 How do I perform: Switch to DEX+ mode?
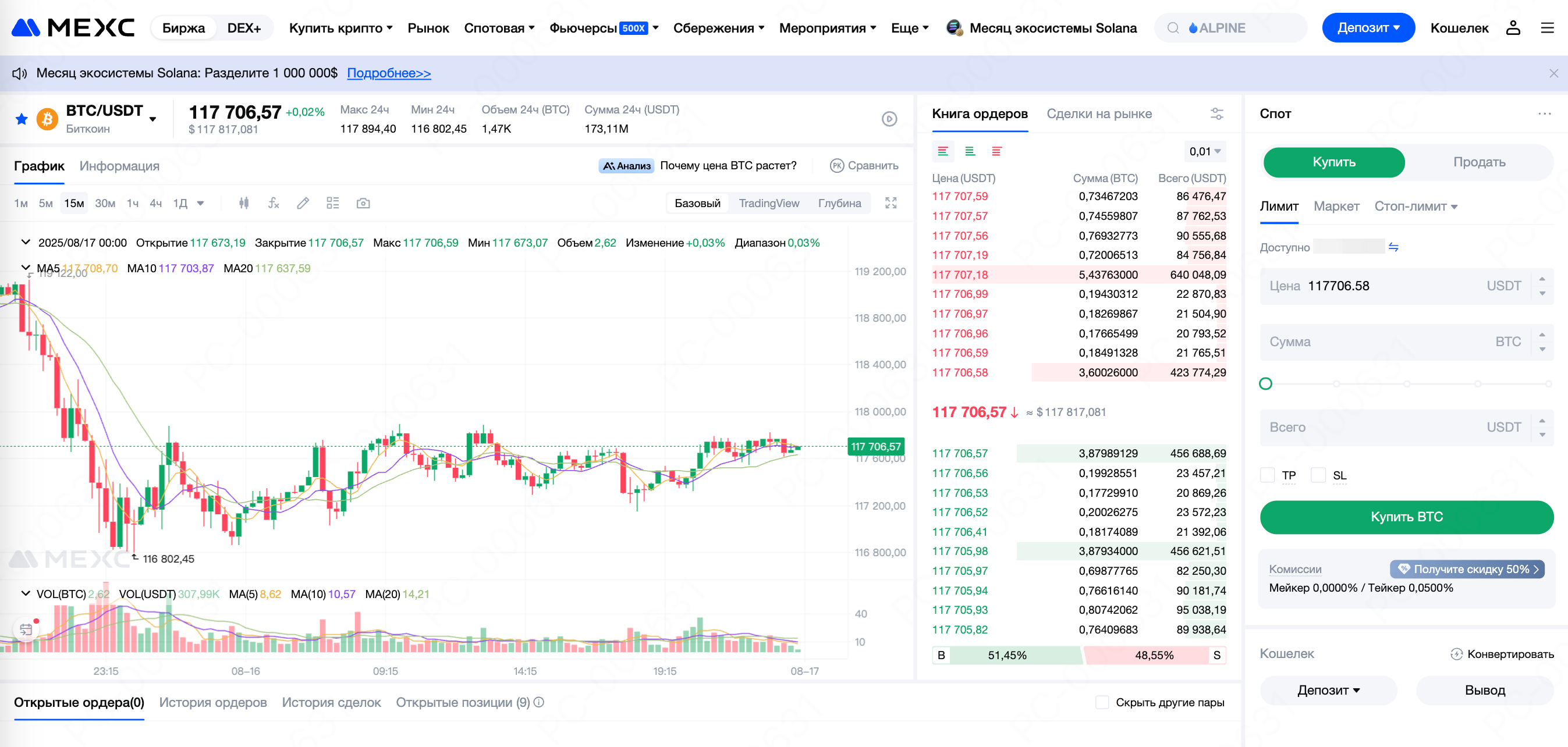(244, 28)
